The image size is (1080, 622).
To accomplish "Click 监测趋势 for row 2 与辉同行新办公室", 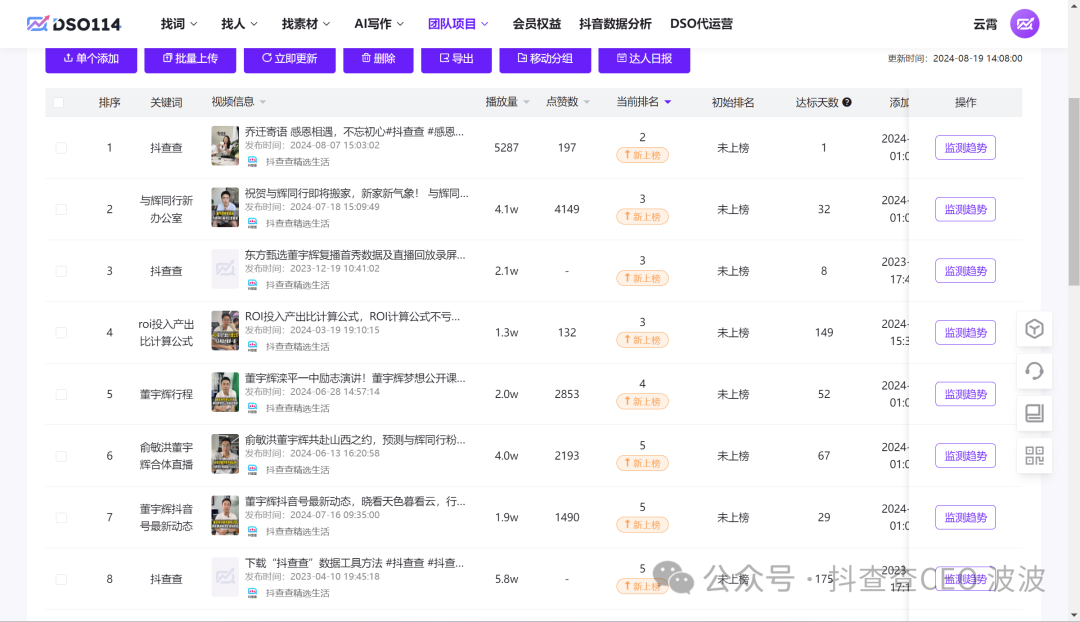I will 965,209.
